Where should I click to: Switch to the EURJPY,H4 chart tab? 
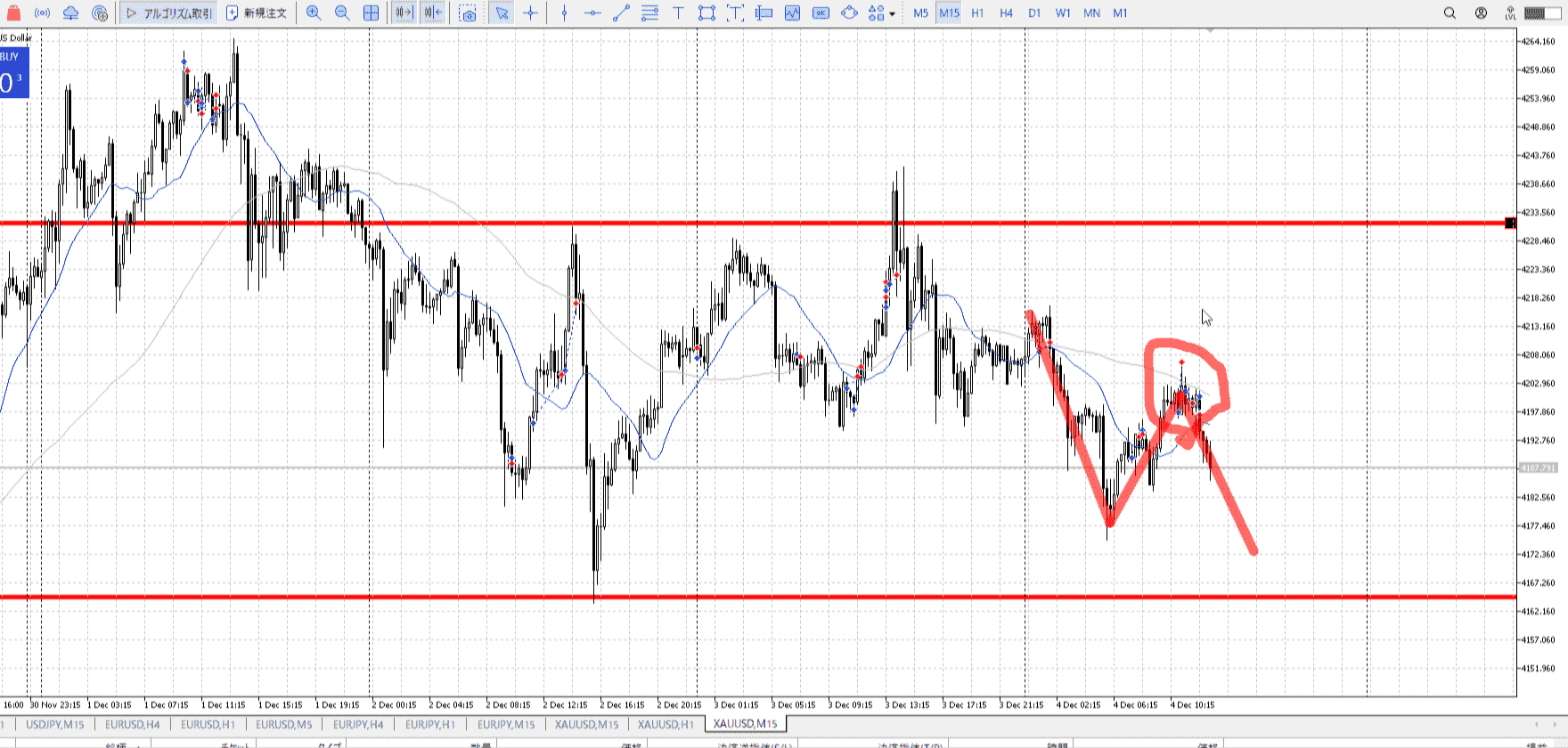(358, 724)
